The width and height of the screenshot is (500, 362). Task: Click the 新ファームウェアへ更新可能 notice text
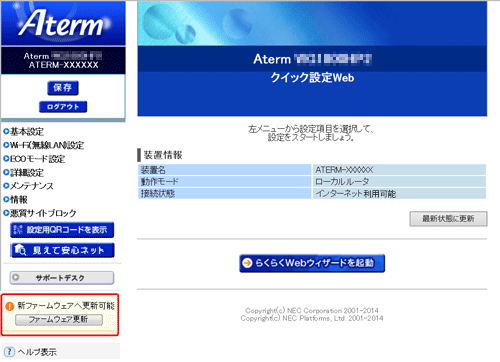click(x=66, y=305)
